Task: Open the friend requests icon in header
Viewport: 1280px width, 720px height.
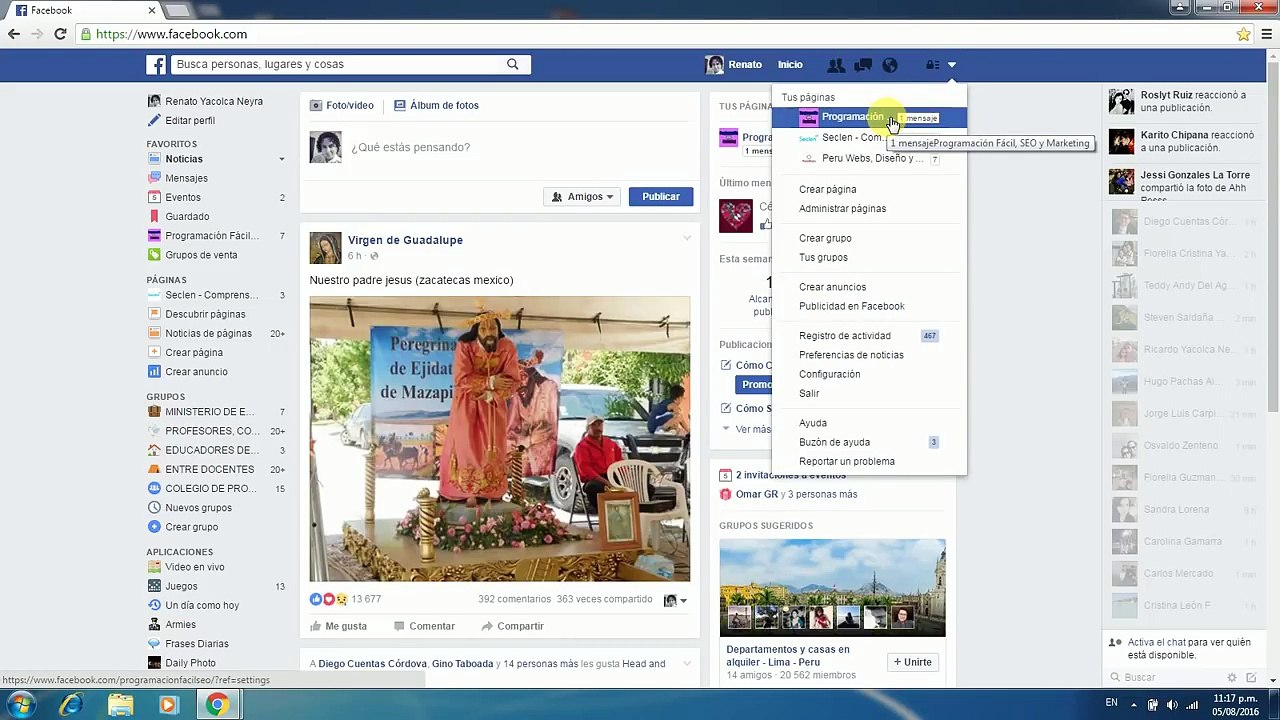Action: 836,65
